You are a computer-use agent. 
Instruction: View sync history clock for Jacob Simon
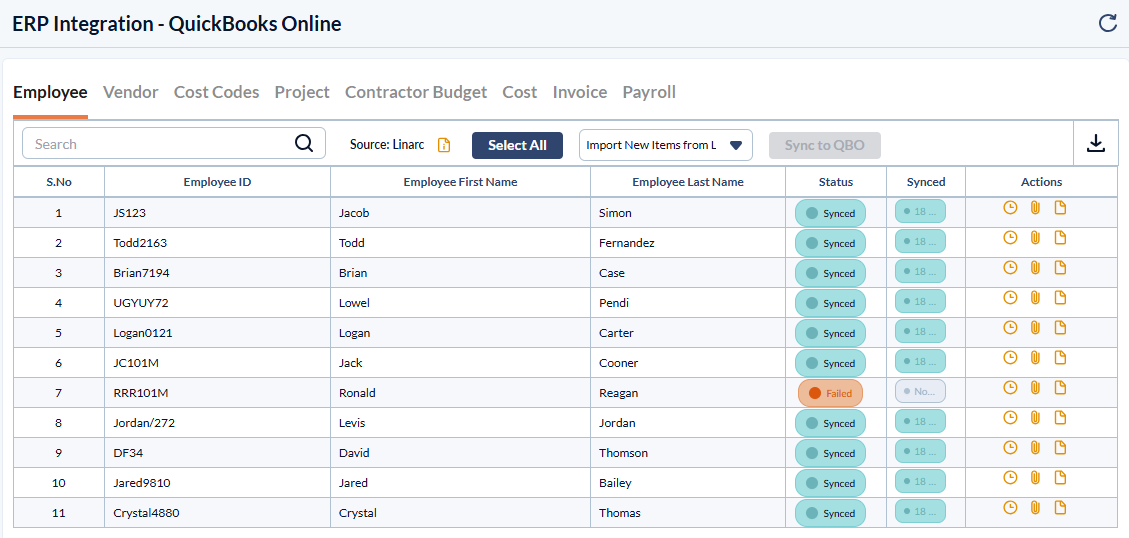(1010, 208)
